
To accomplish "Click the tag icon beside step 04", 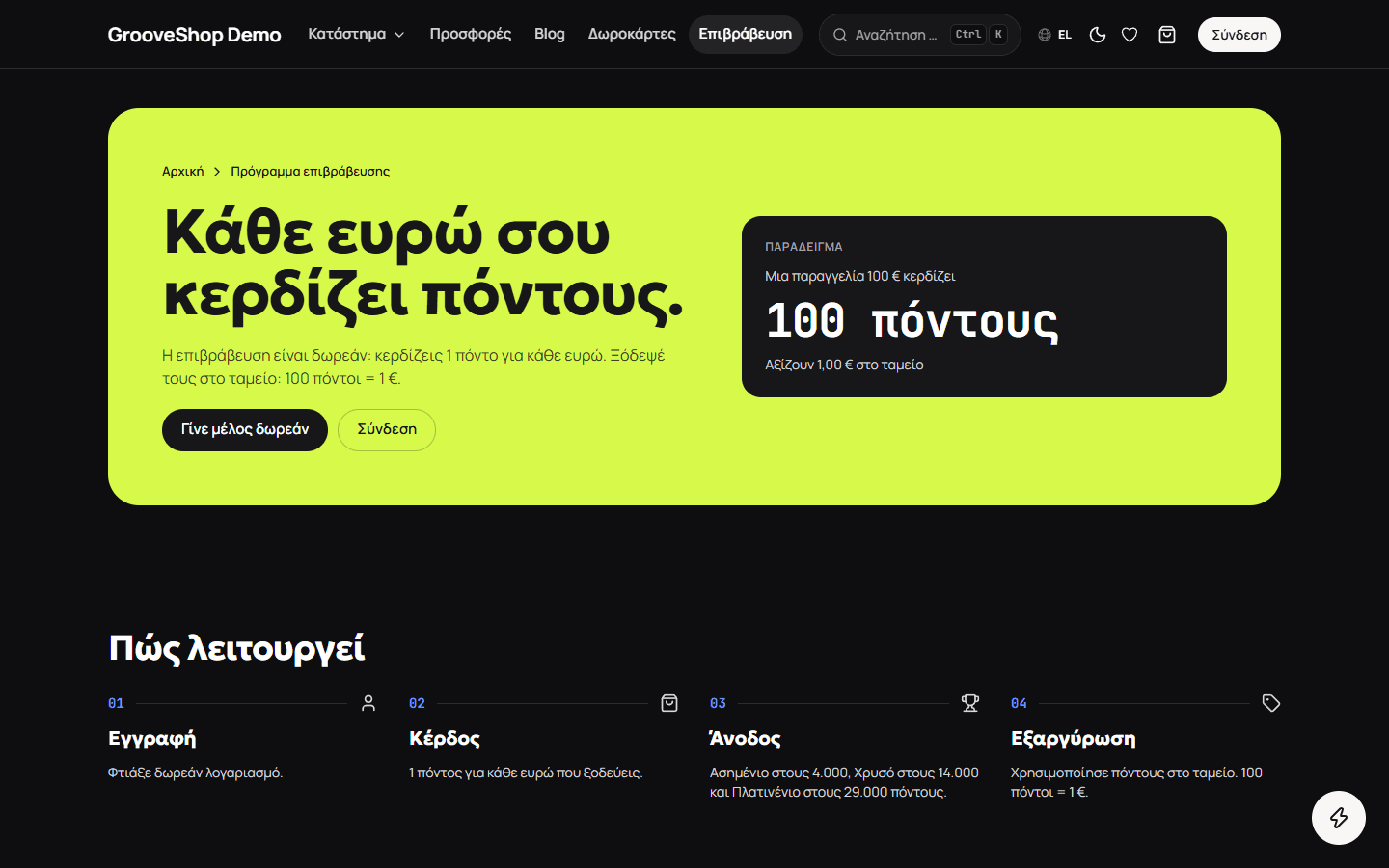I will [1271, 703].
